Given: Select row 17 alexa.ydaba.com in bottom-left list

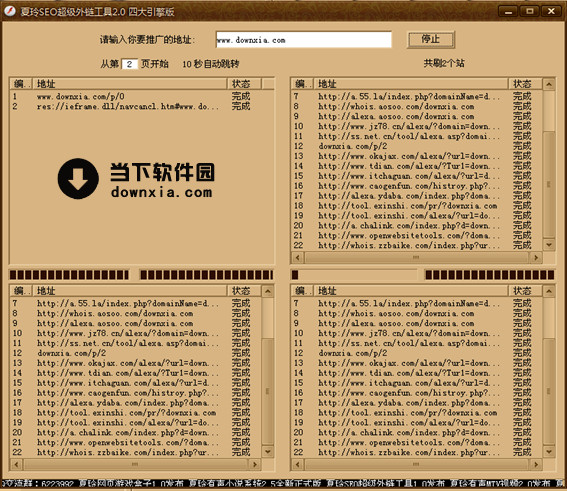Looking at the screenshot, I should click(135, 403).
